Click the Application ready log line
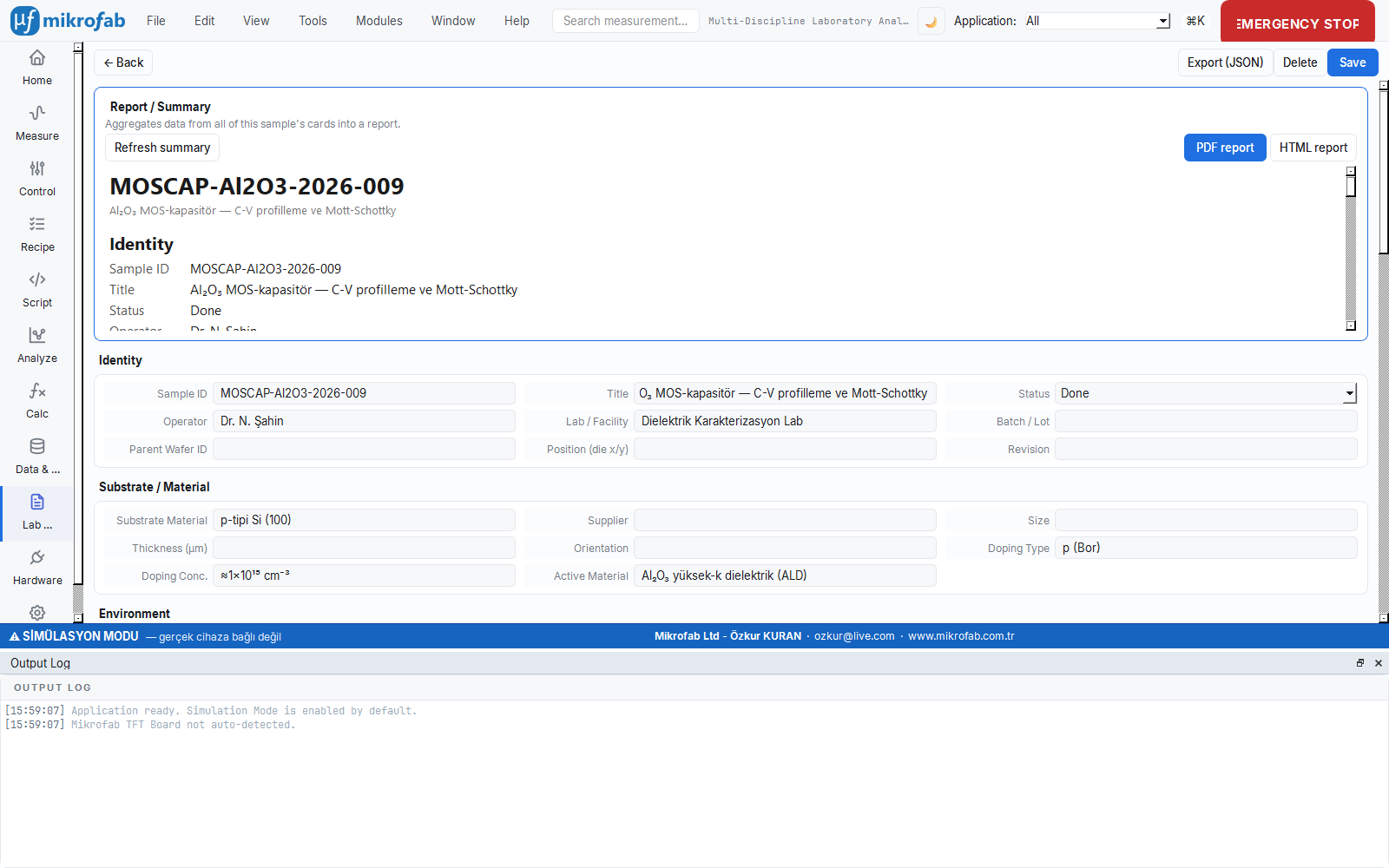The height and width of the screenshot is (868, 1389). click(211, 711)
